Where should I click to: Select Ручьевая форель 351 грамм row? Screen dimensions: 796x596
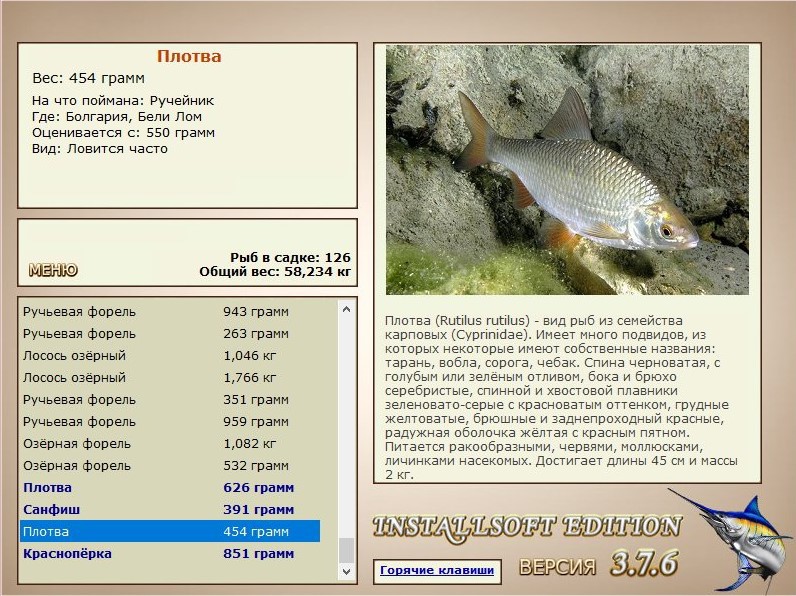click(x=170, y=400)
